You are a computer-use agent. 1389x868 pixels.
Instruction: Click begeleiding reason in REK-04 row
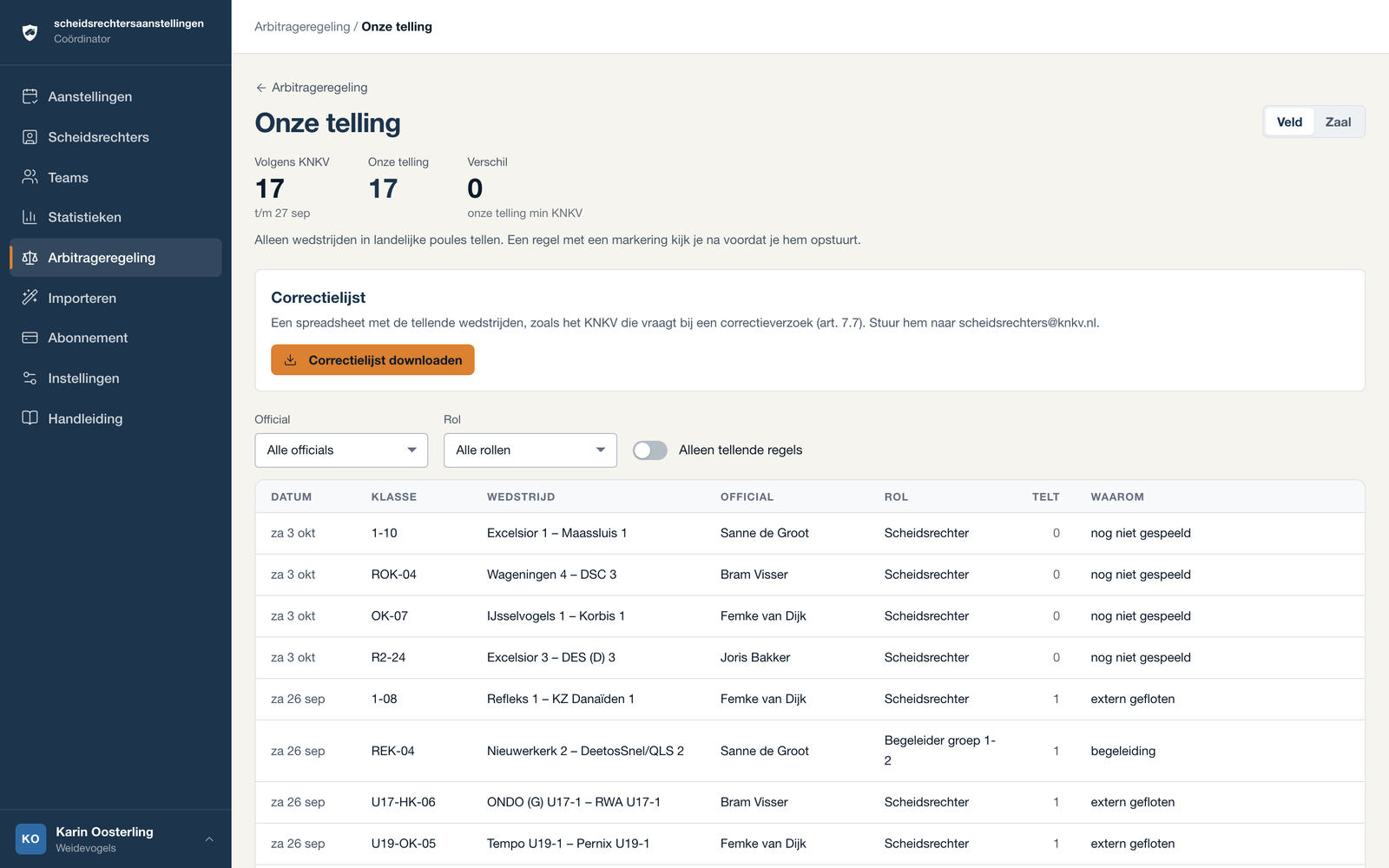[1123, 751]
